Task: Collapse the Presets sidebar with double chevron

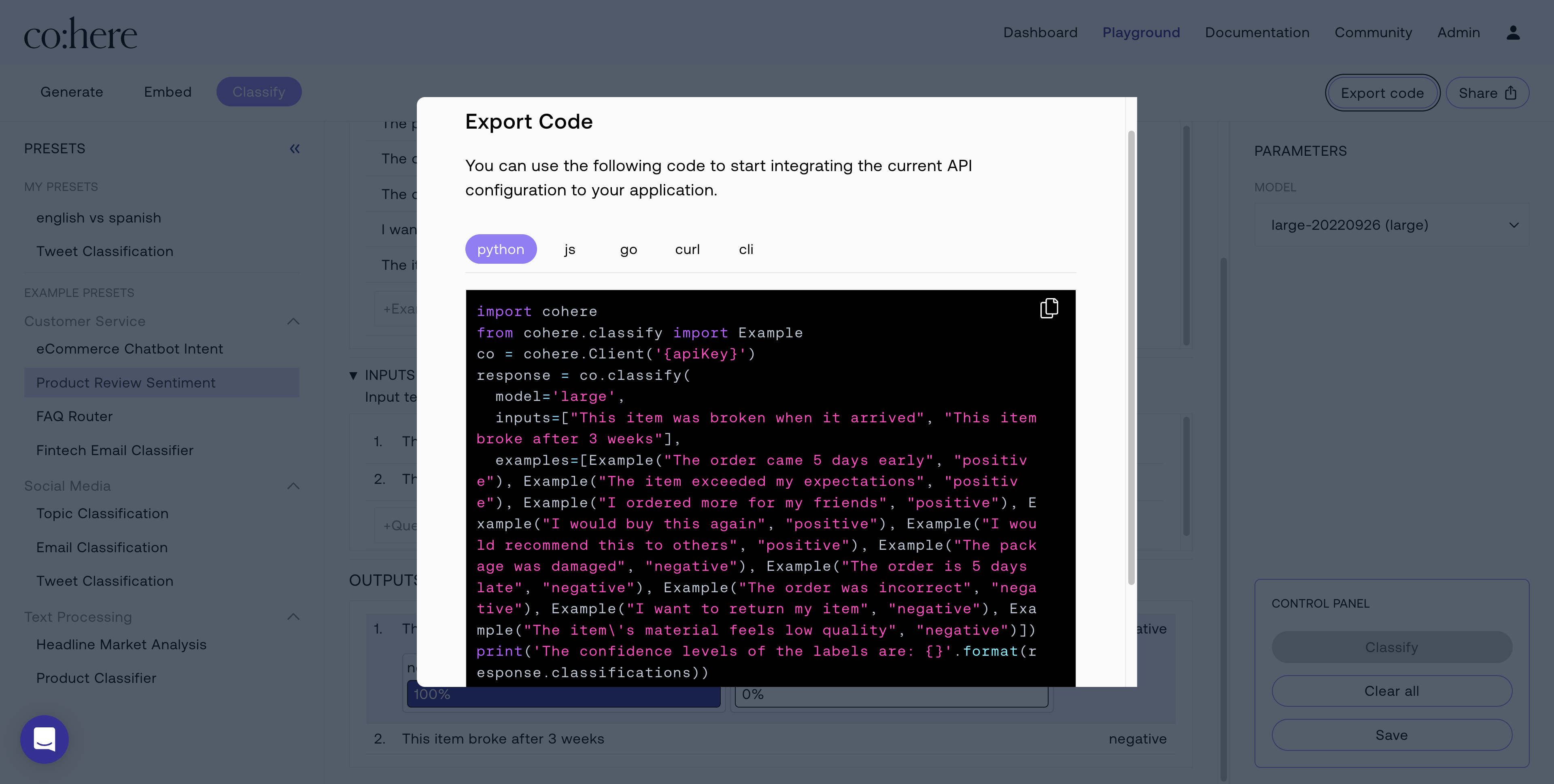Action: click(294, 148)
